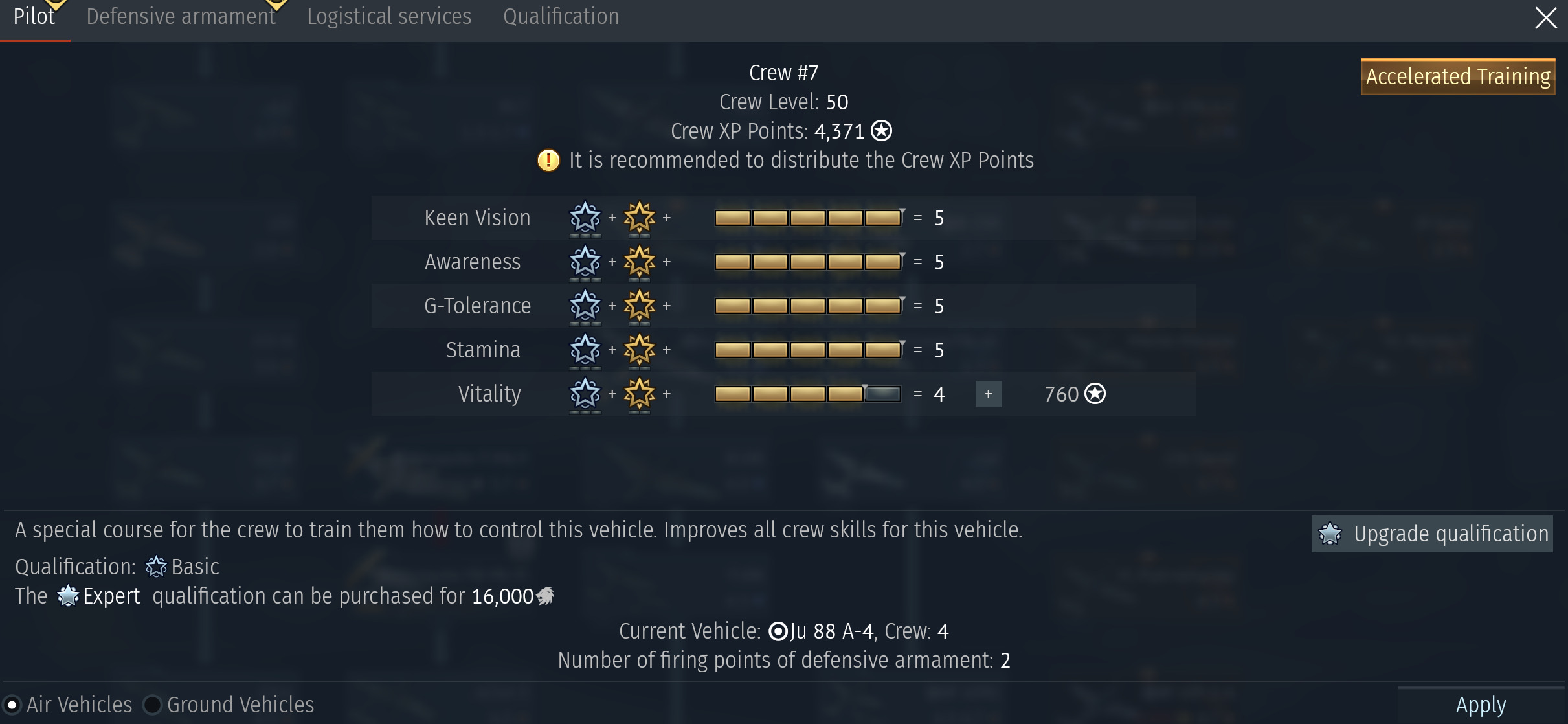Open the Qualification tab
Screen dimensions: 1568x724
(561, 17)
